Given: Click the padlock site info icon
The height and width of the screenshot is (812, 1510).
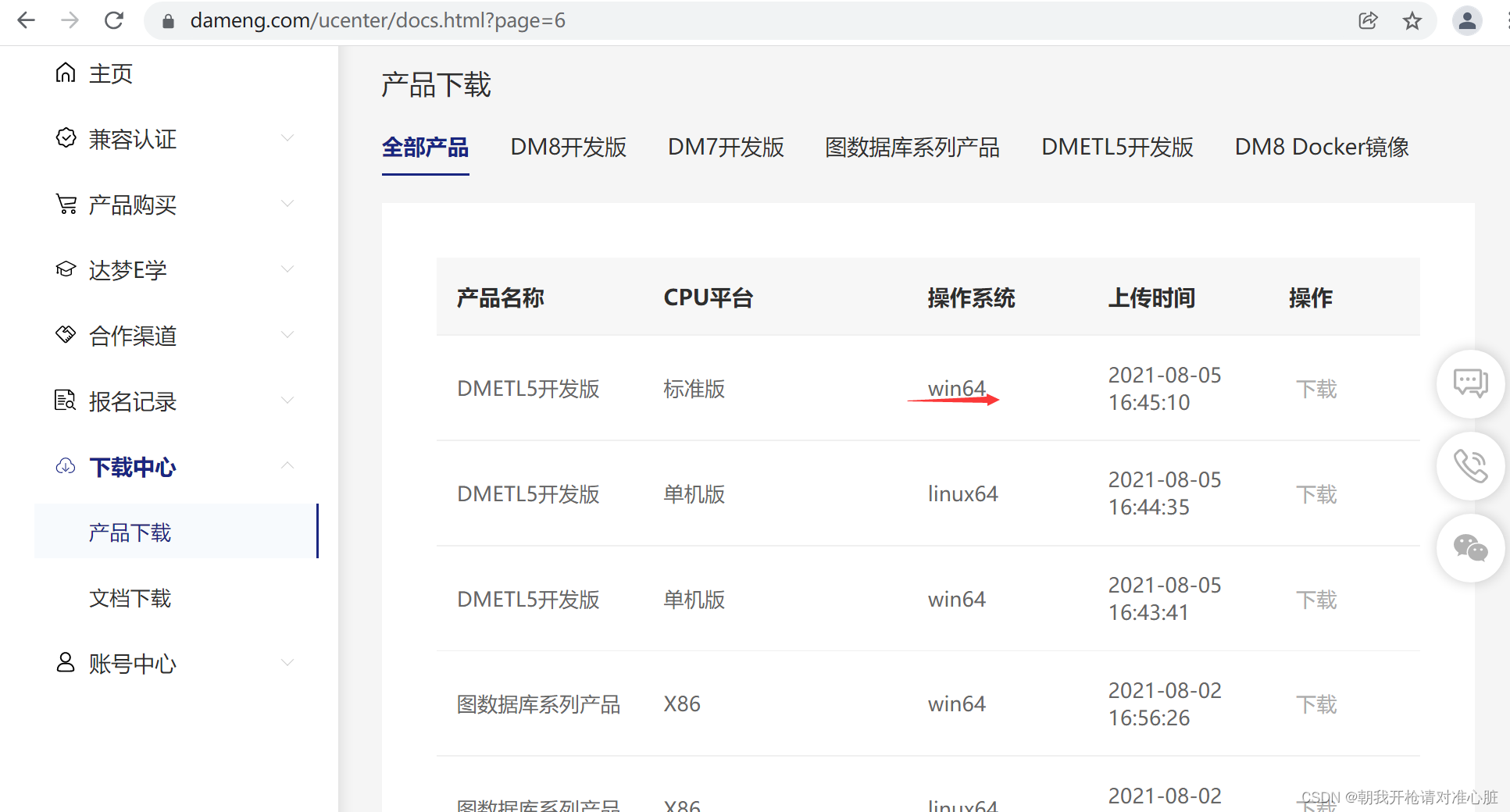Looking at the screenshot, I should pos(168,21).
